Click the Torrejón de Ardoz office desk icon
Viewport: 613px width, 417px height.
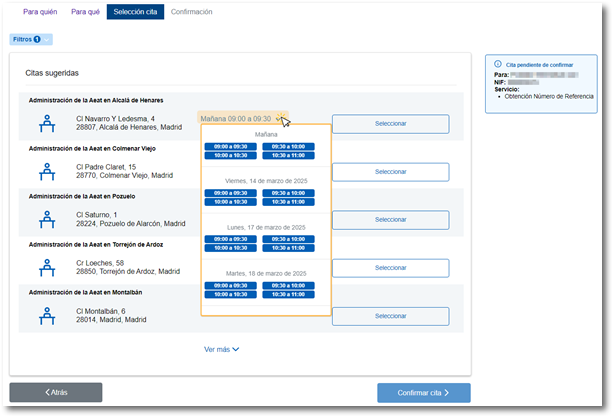tap(46, 267)
